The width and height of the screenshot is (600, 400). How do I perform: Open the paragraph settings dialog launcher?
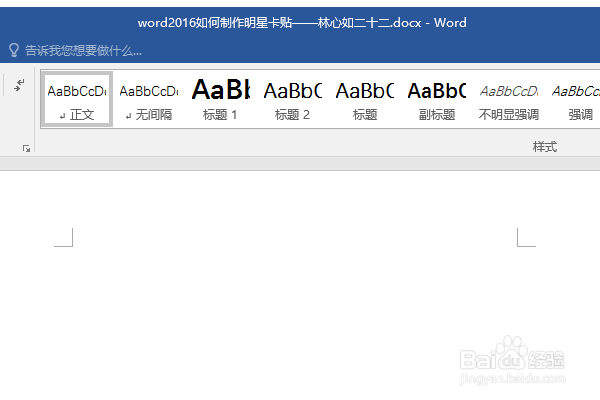pos(26,149)
